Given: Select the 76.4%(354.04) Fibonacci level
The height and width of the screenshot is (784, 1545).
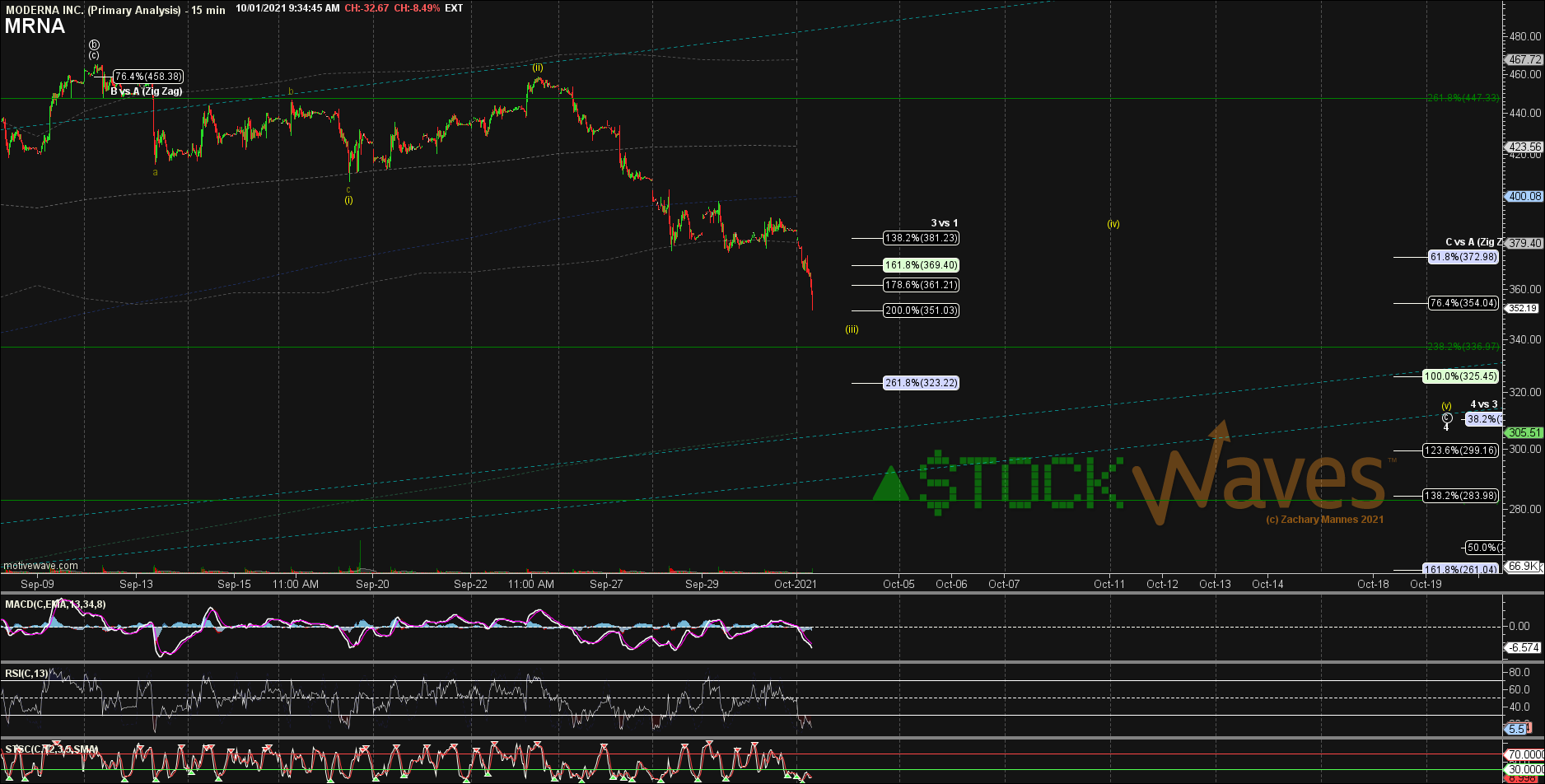Looking at the screenshot, I should (x=1463, y=303).
